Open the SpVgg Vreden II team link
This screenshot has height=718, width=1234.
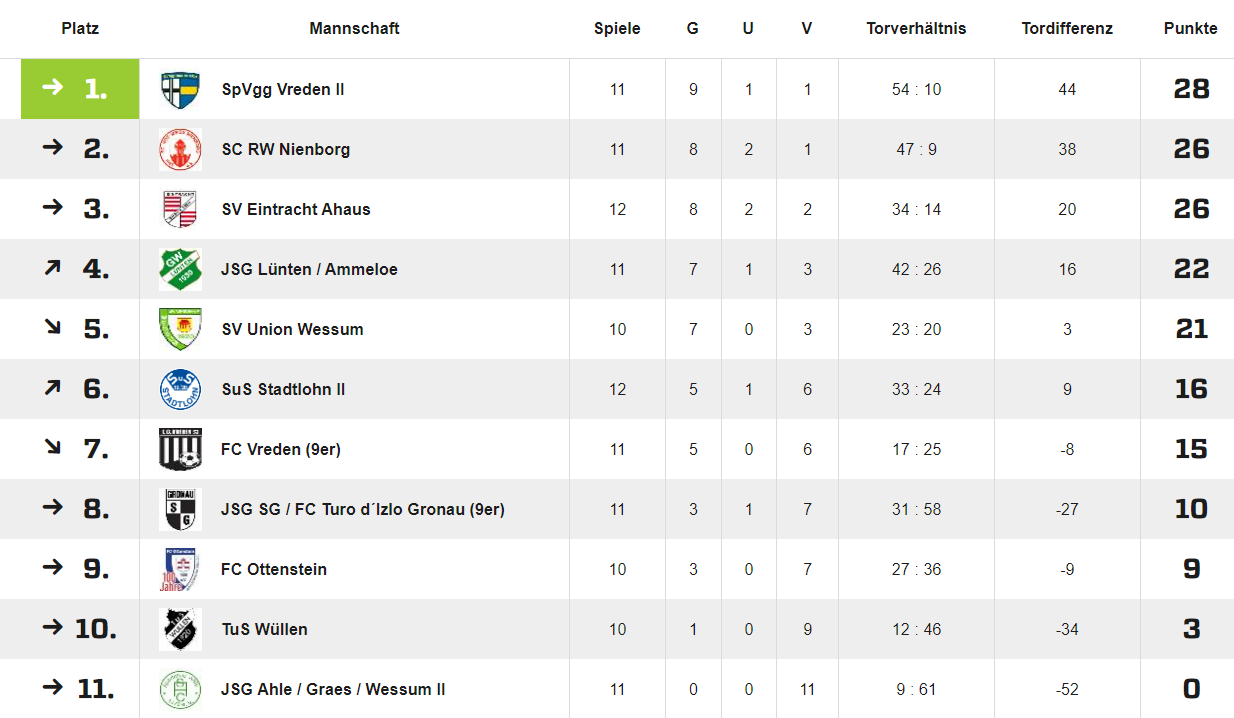pyautogui.click(x=283, y=90)
